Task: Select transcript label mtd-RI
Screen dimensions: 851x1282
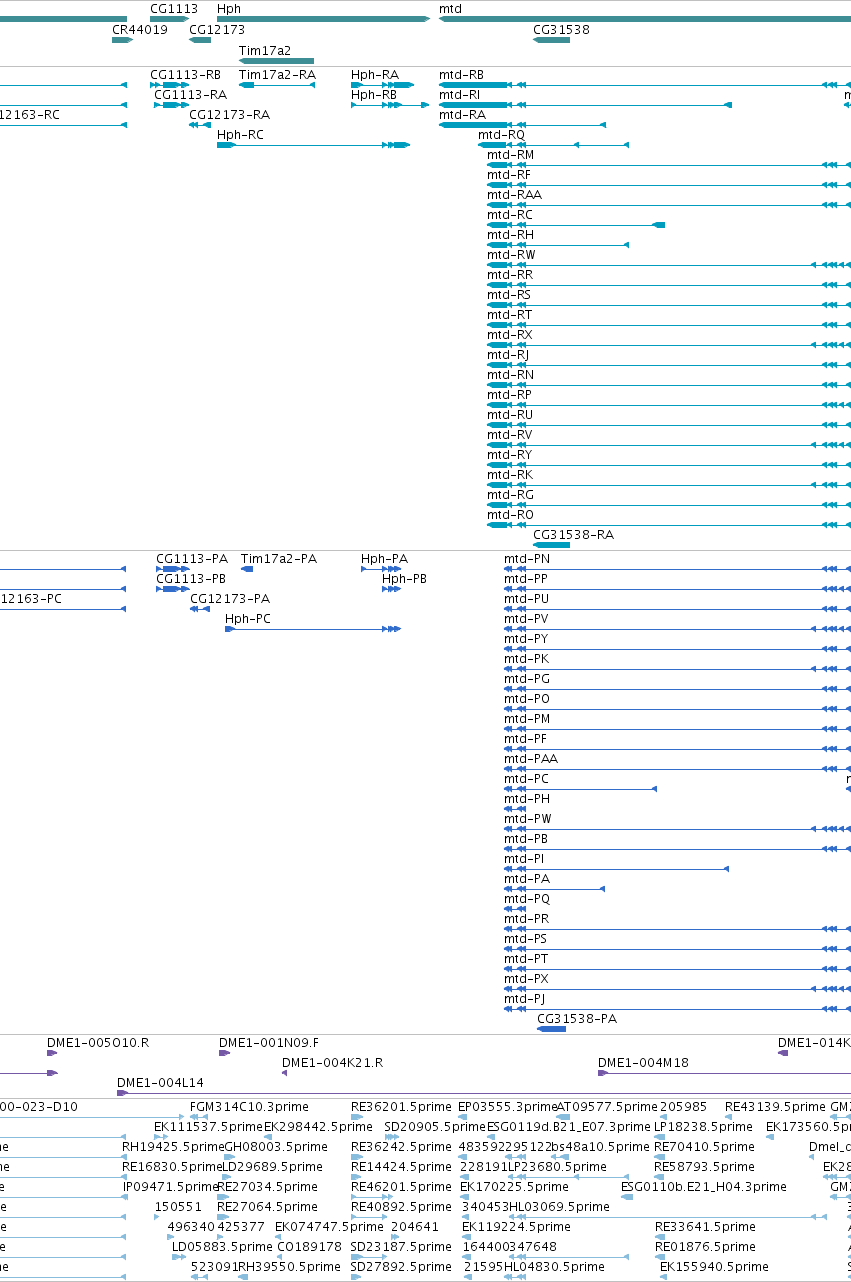Action: 459,95
